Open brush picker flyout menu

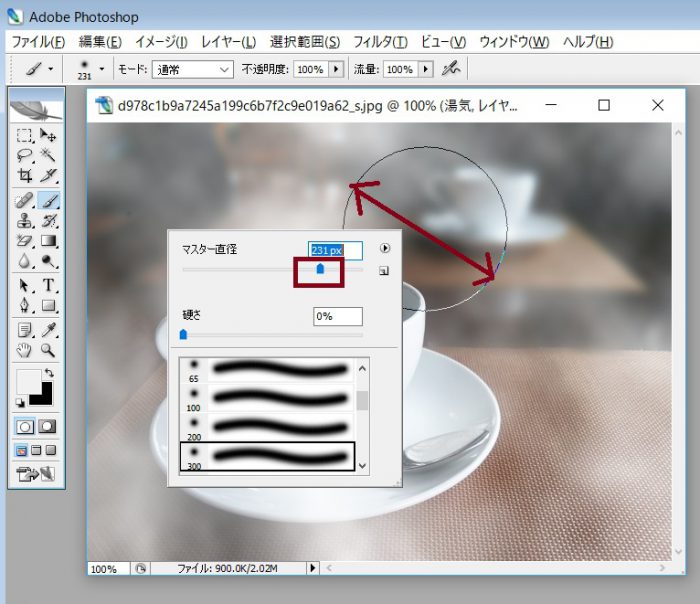(x=384, y=248)
